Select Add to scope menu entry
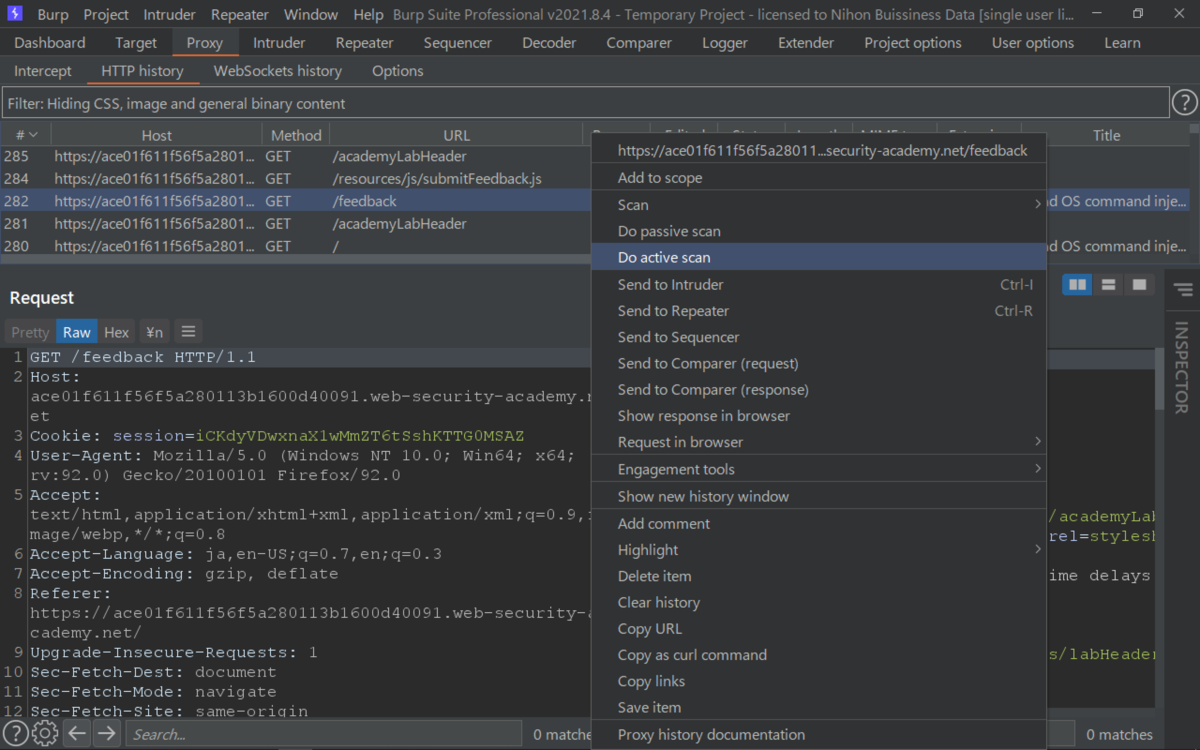The width and height of the screenshot is (1200, 750). coord(818,178)
